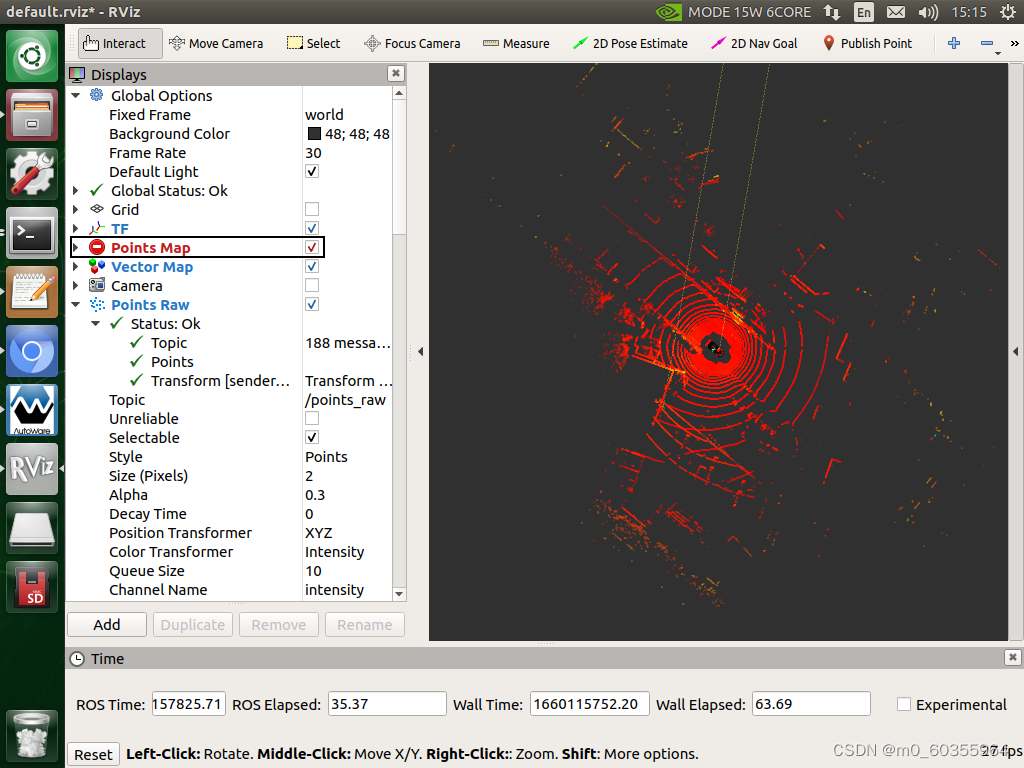Open Chromium browser from launcher
This screenshot has width=1024, height=768.
coord(32,351)
